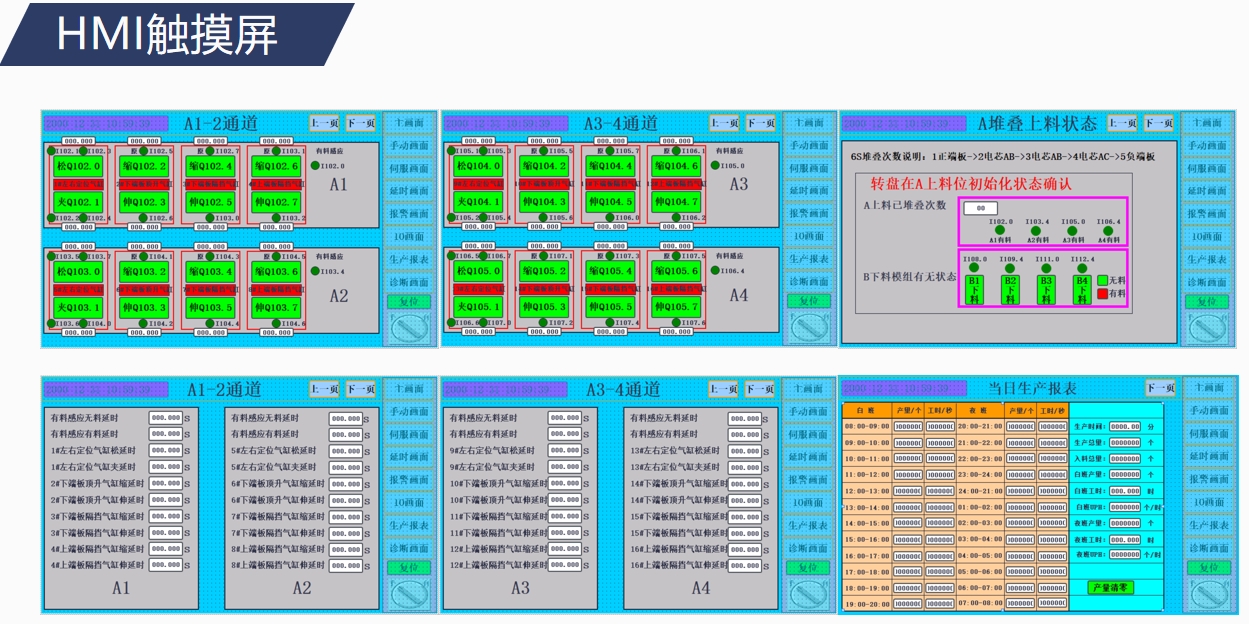Turn the rotary switch on A1-2通道 cylinder screen
The height and width of the screenshot is (624, 1249).
pyautogui.click(x=407, y=328)
